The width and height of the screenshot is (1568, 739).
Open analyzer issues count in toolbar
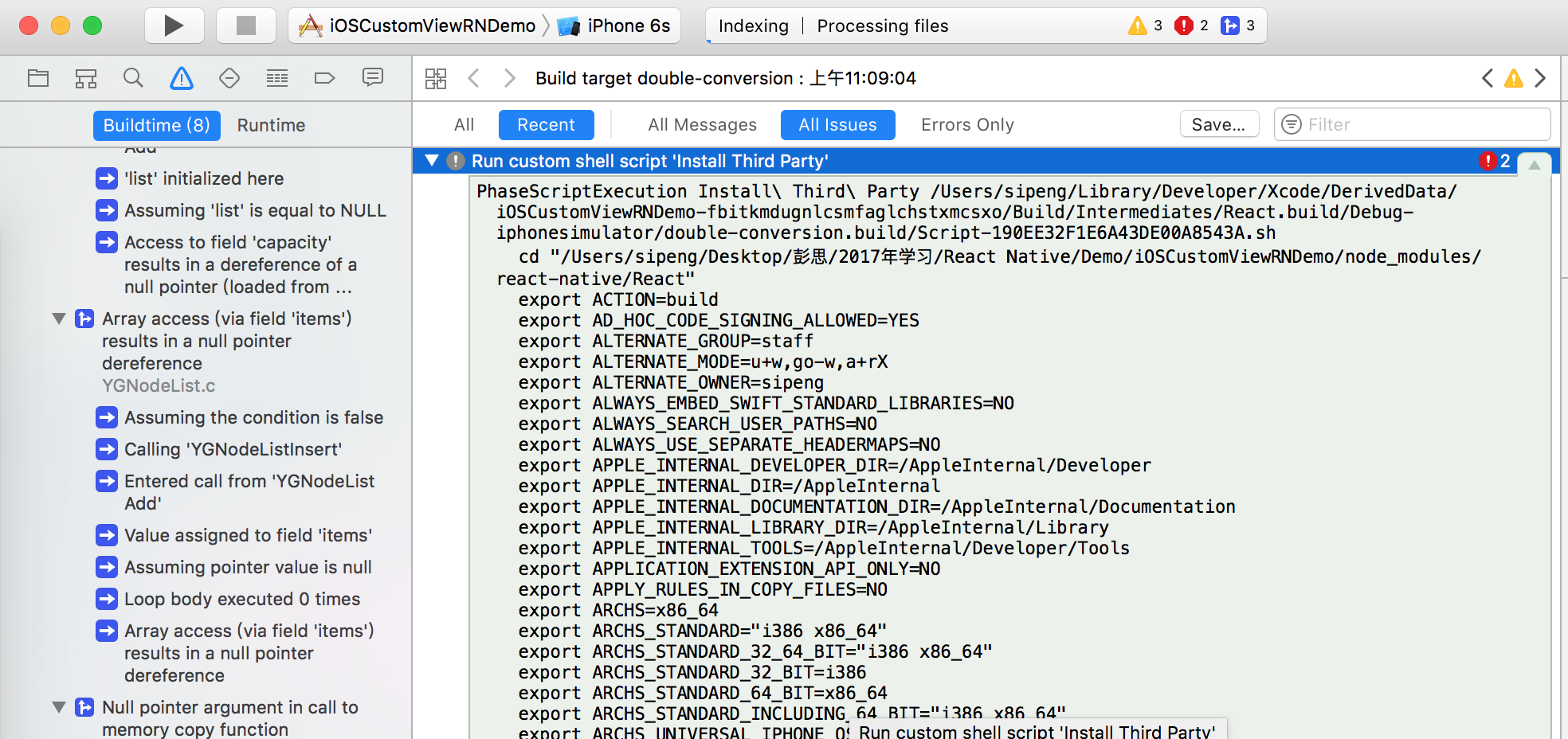1238,25
